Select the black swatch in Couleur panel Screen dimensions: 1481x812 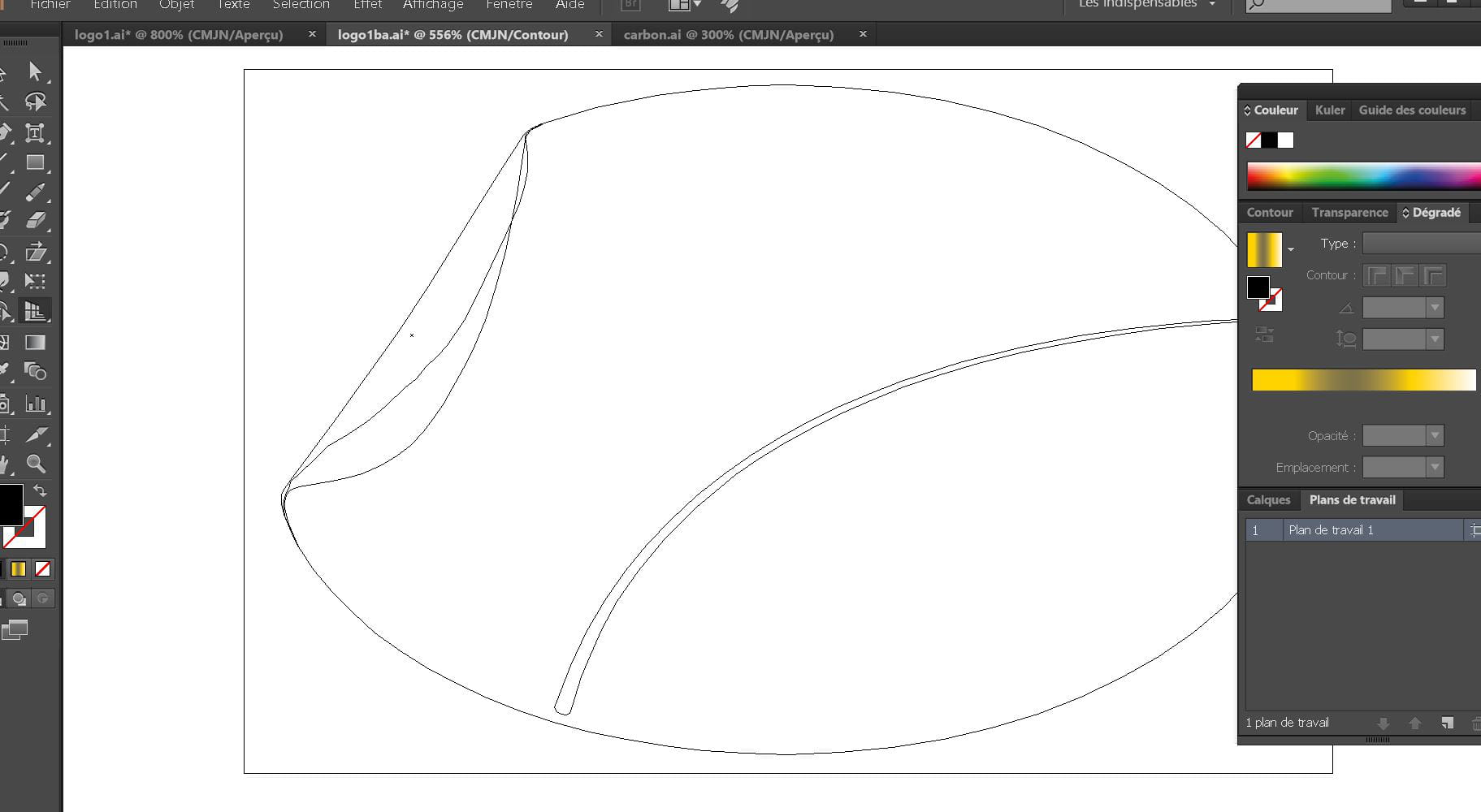click(1270, 140)
